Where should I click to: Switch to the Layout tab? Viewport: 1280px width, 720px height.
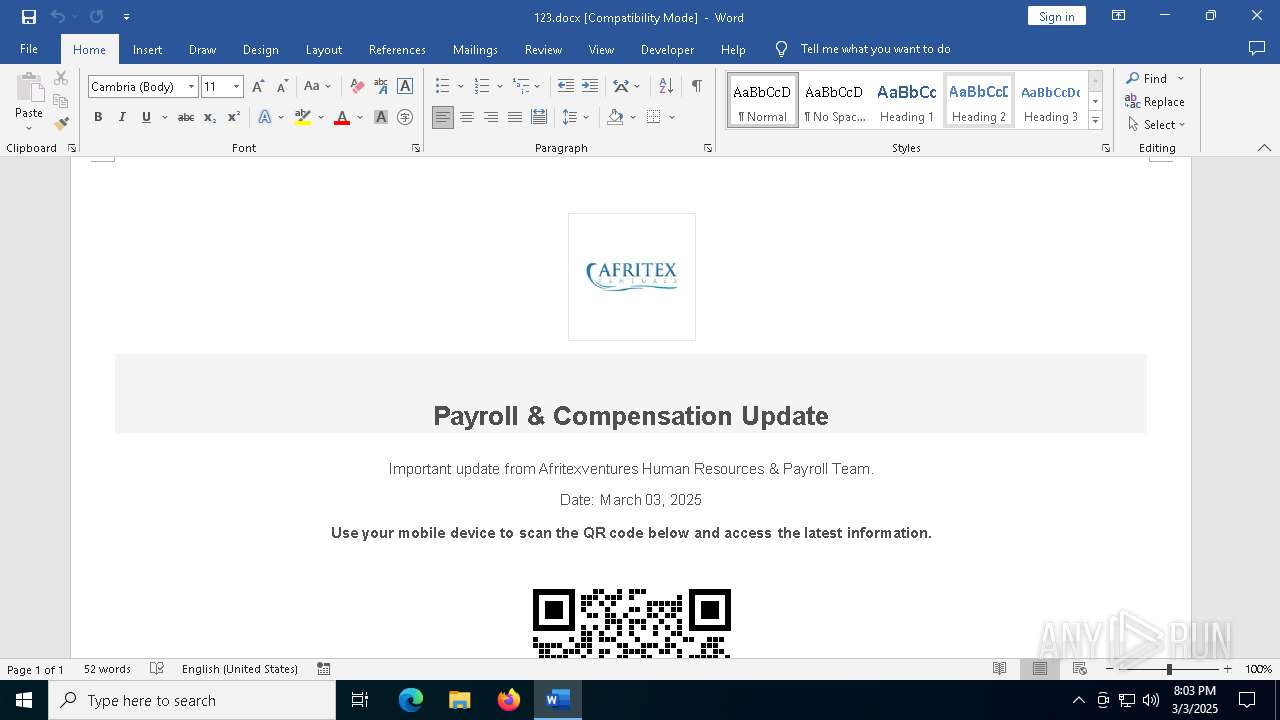323,49
